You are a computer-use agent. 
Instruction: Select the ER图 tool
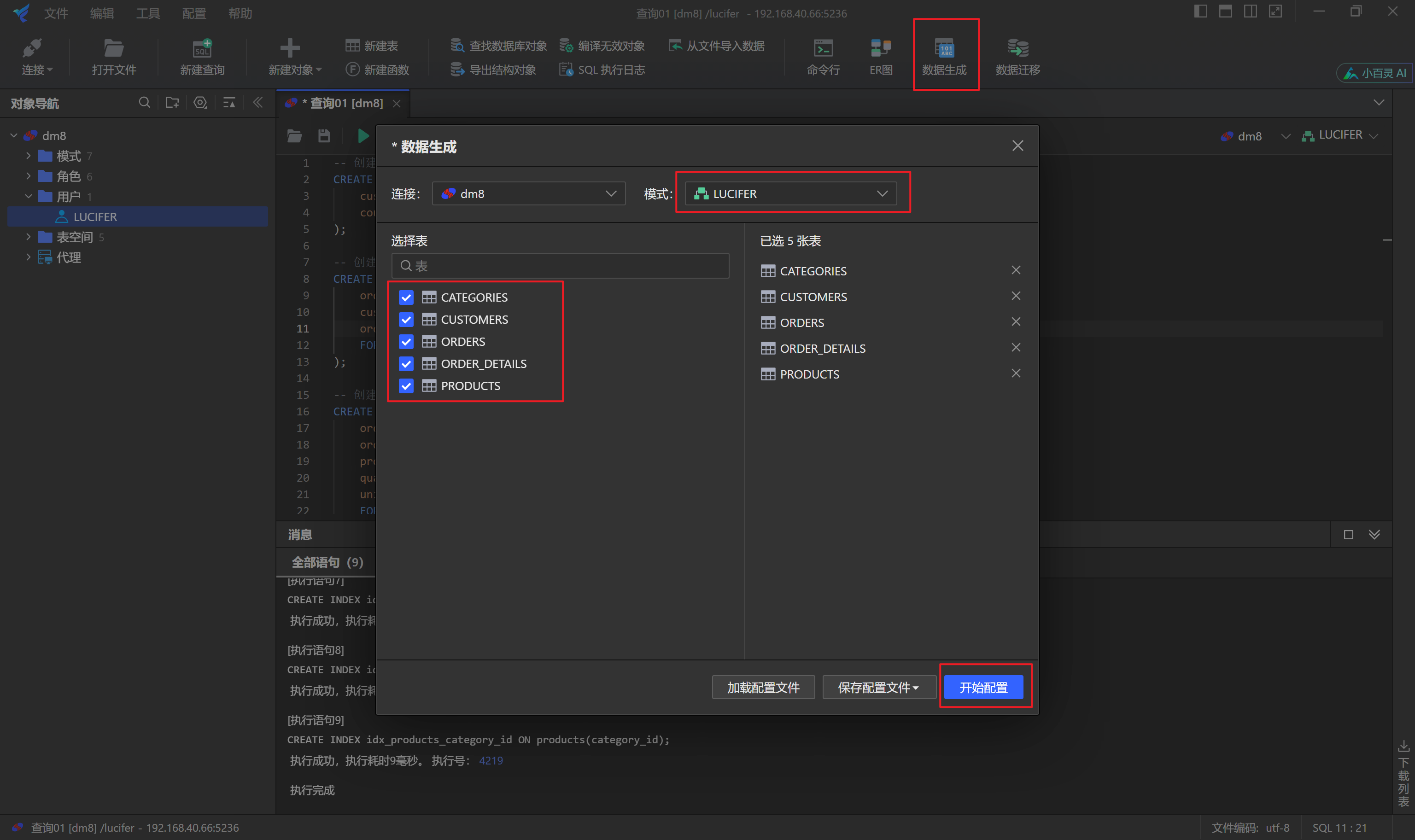pos(880,55)
